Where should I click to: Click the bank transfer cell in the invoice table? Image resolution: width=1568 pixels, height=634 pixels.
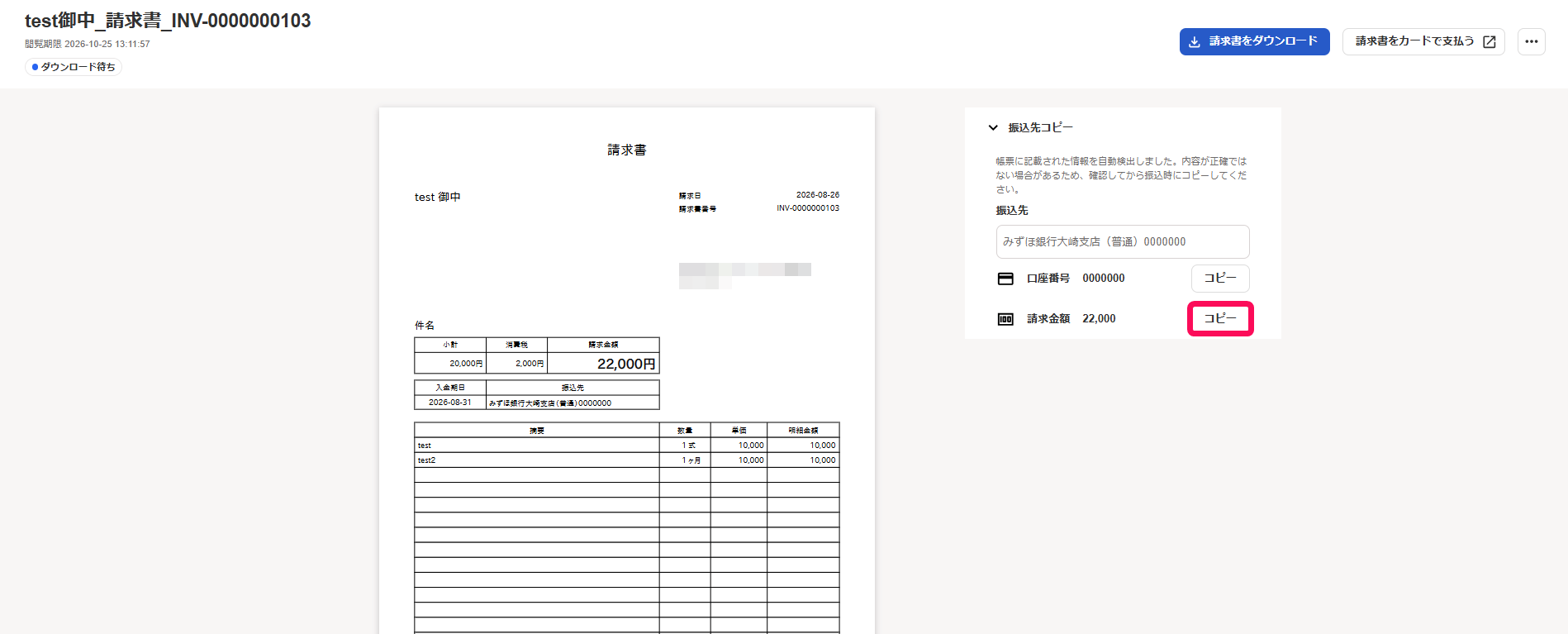[x=573, y=403]
